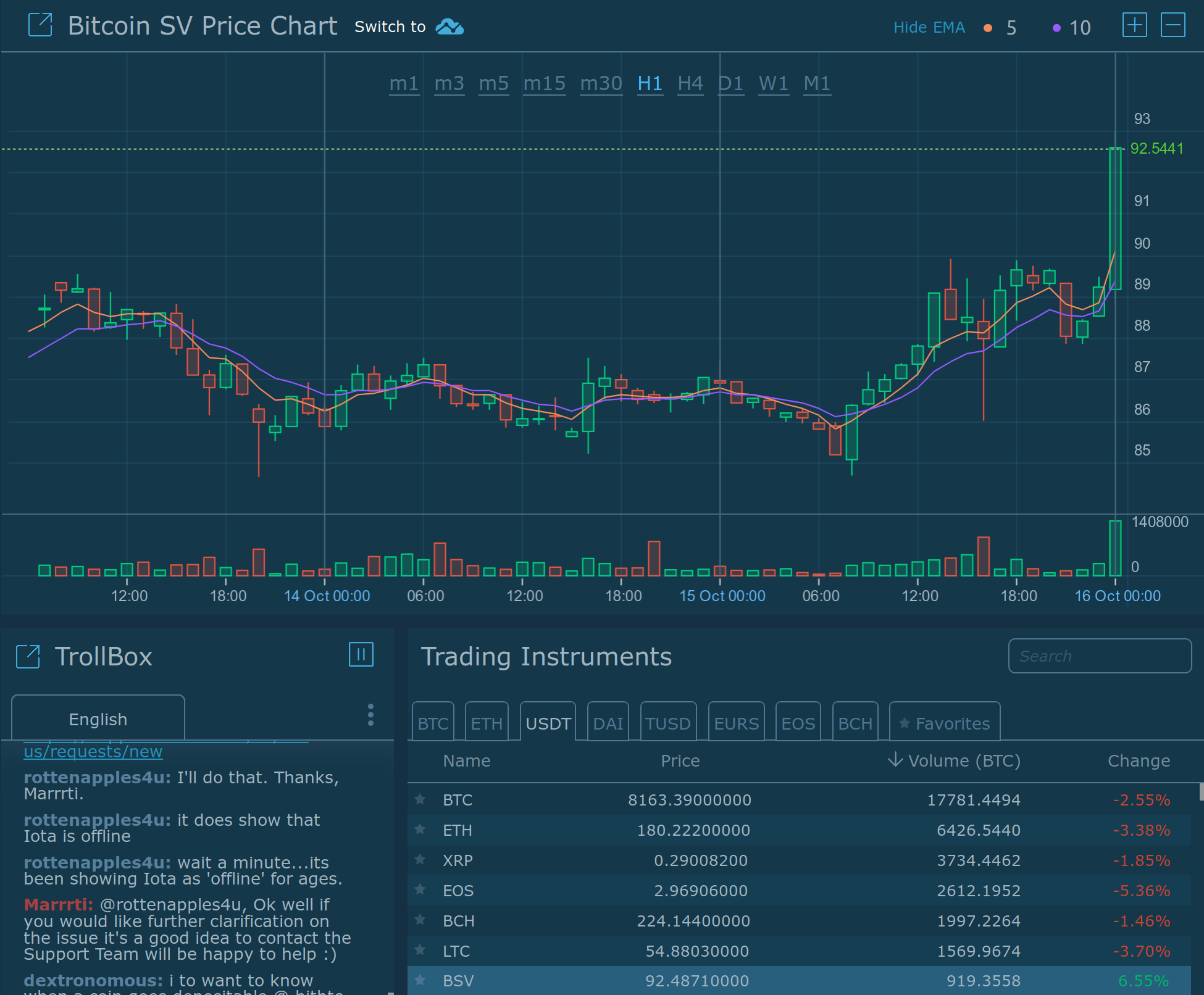Switch to the TUSD market tab

click(668, 722)
